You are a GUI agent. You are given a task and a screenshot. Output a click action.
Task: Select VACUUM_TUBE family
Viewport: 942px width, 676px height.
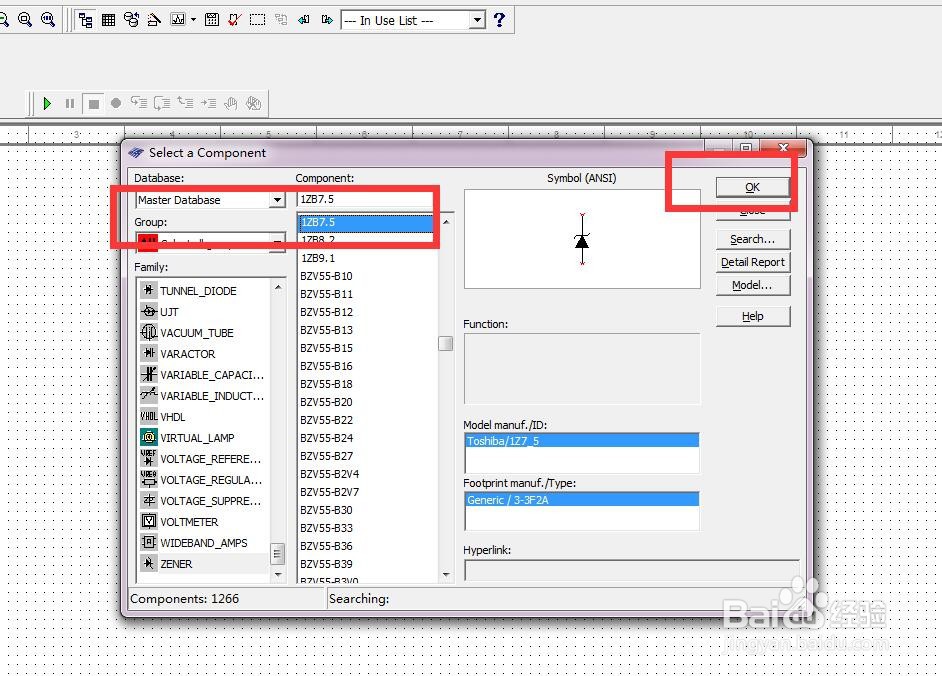coord(203,333)
